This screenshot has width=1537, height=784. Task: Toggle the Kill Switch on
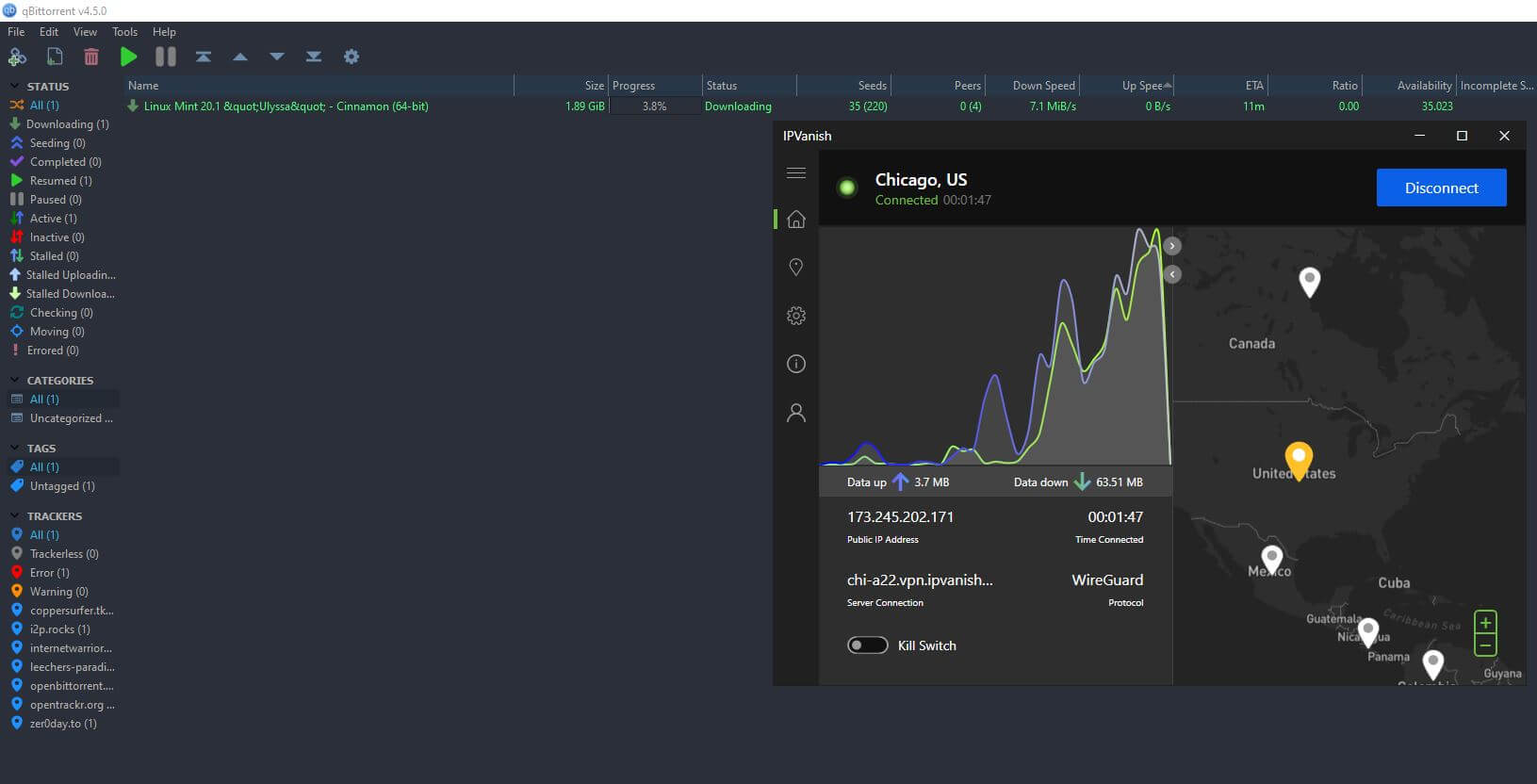(x=867, y=645)
